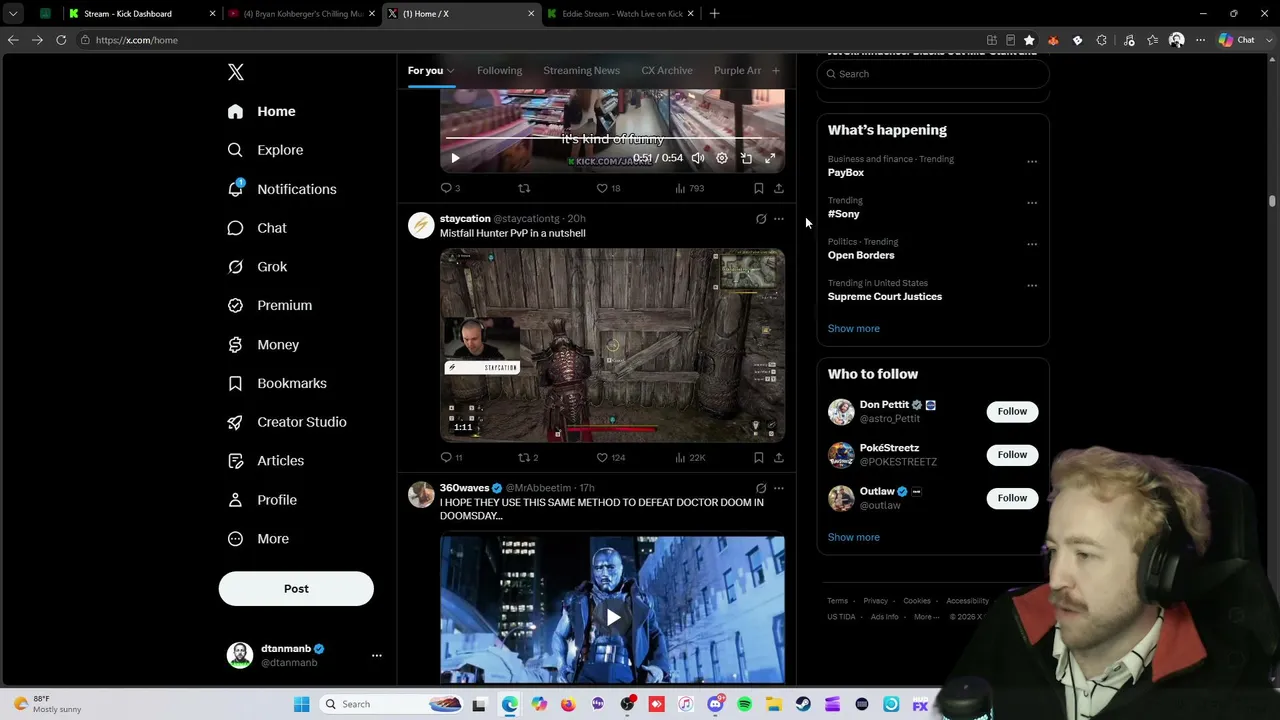Bookmark staycation's Mistfall Hunter post
Viewport: 1280px width, 720px height.
759,457
